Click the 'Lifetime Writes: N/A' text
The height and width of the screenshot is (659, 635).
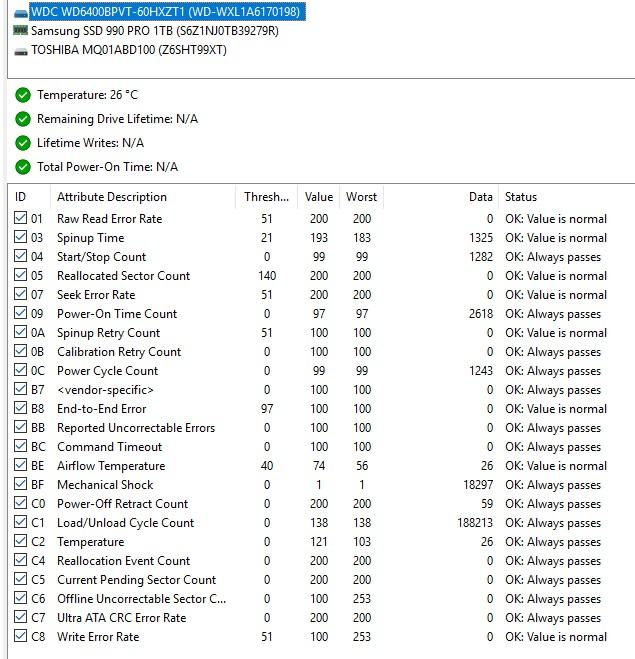[x=90, y=143]
